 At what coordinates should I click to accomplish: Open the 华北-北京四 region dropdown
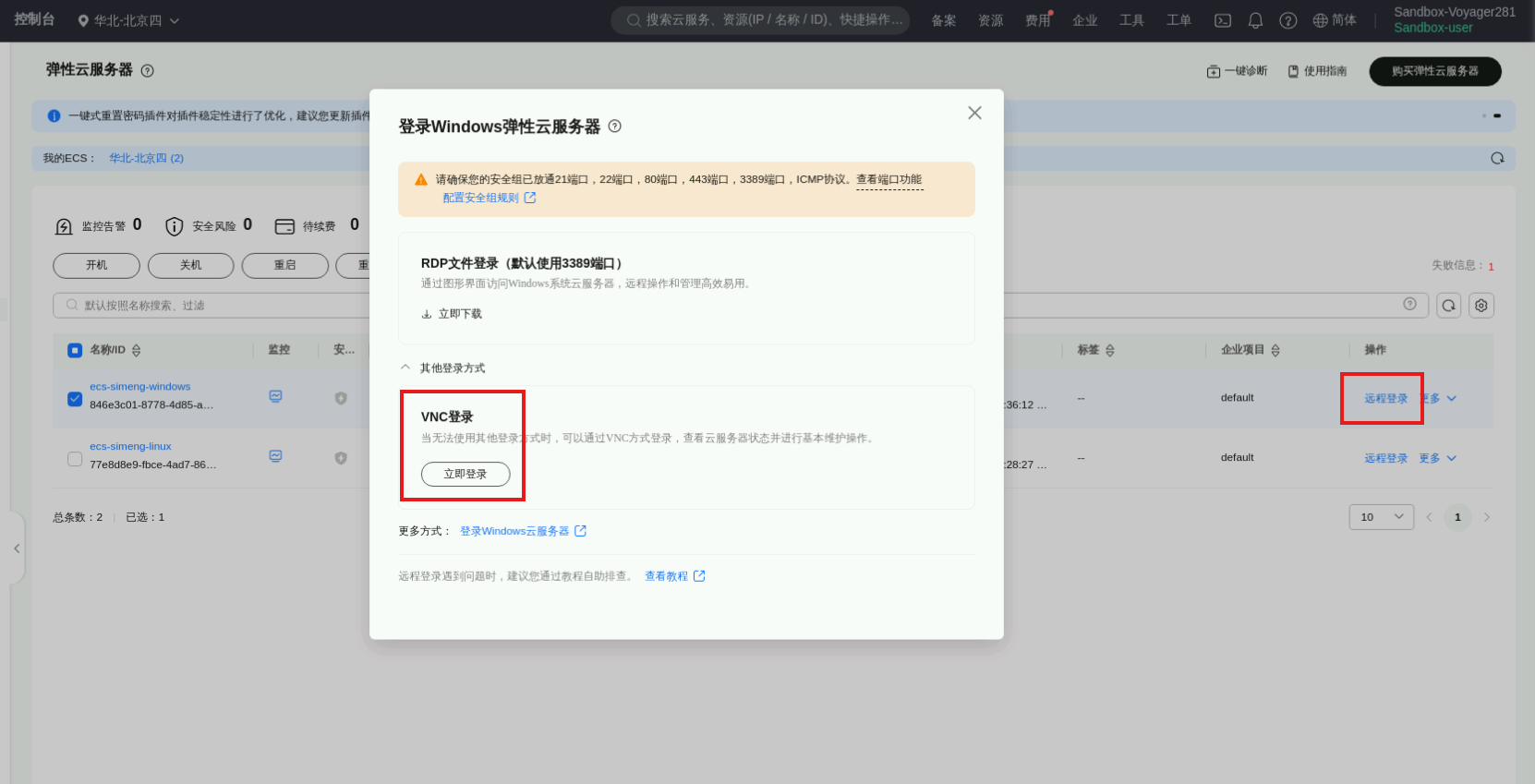[x=128, y=20]
